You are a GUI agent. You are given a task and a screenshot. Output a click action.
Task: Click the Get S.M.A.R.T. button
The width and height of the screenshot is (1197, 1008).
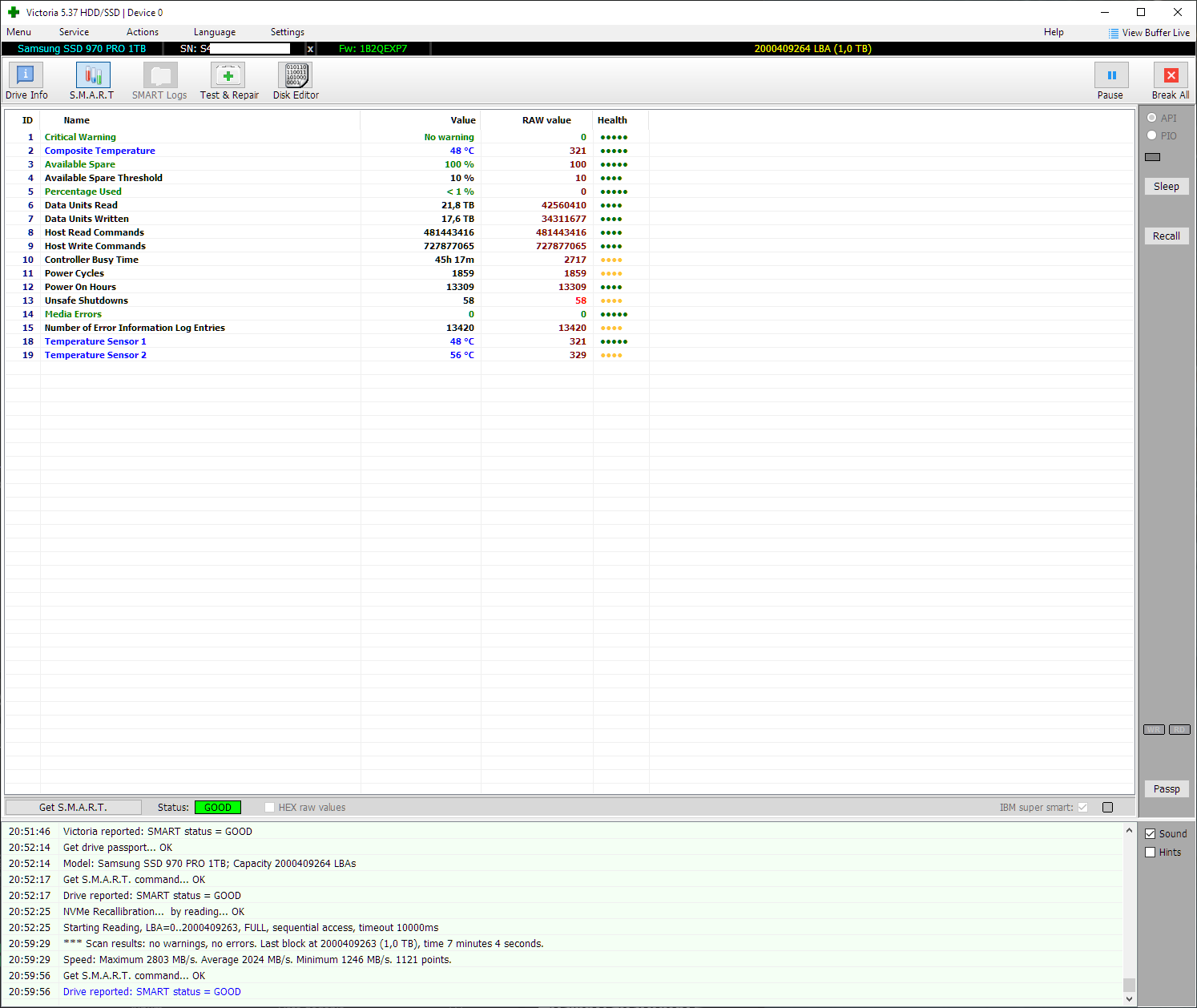73,807
